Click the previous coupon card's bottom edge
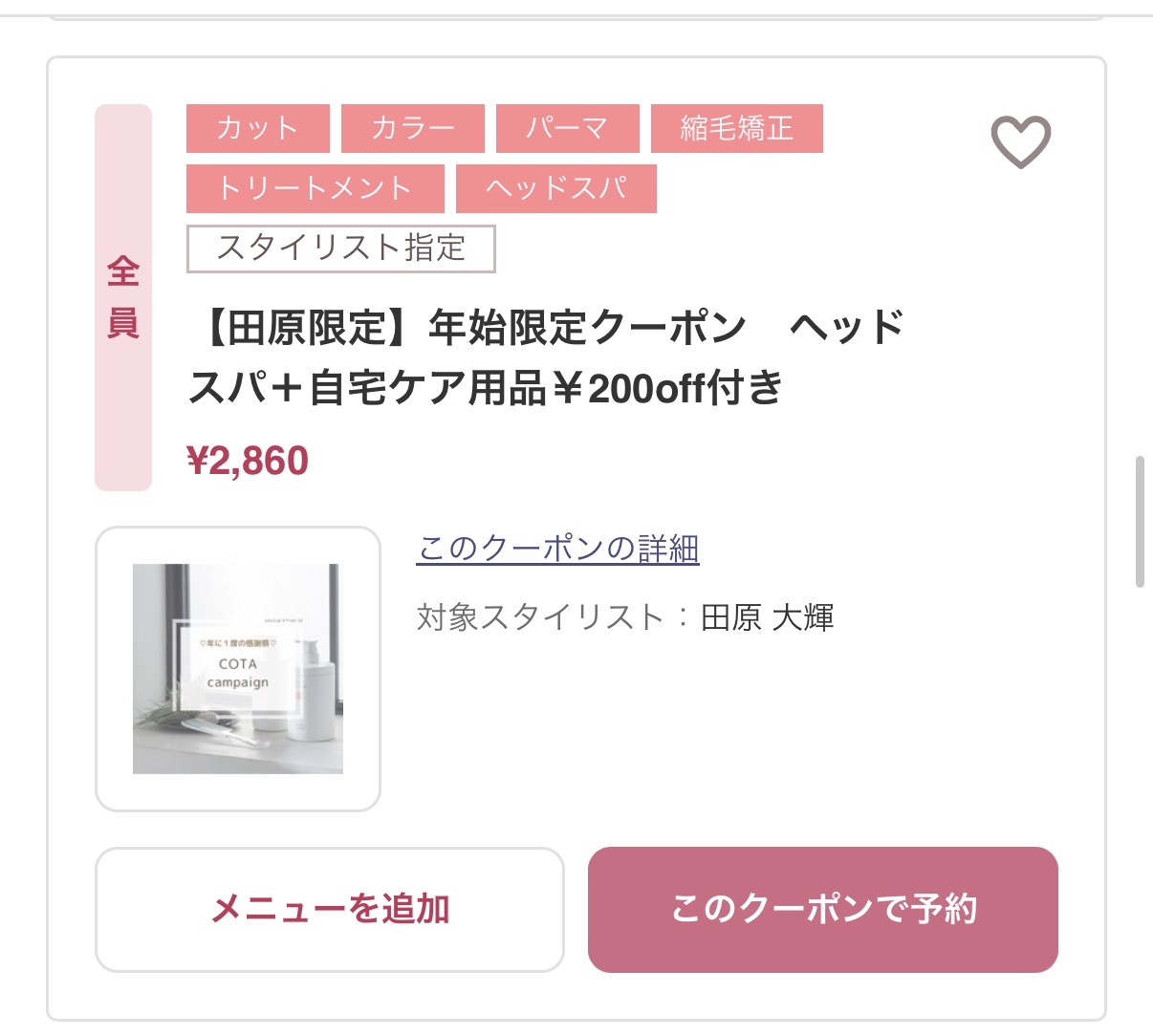Image resolution: width=1153 pixels, height=1036 pixels. 576,17
